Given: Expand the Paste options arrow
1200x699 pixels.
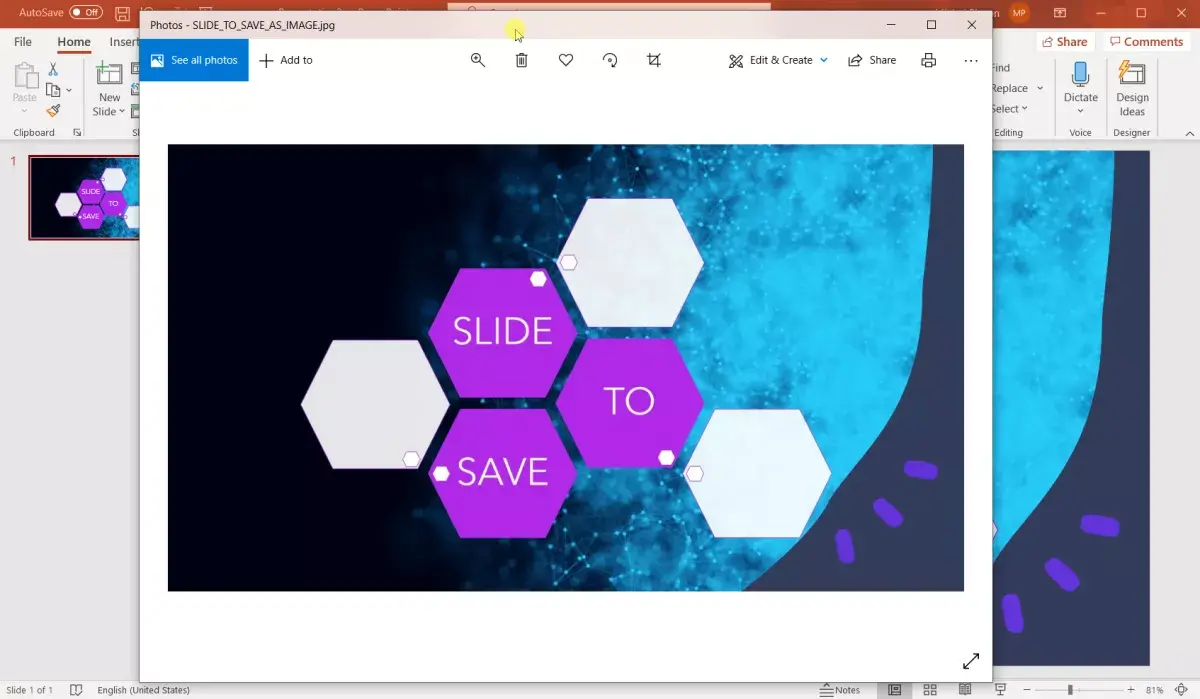Looking at the screenshot, I should (x=25, y=111).
